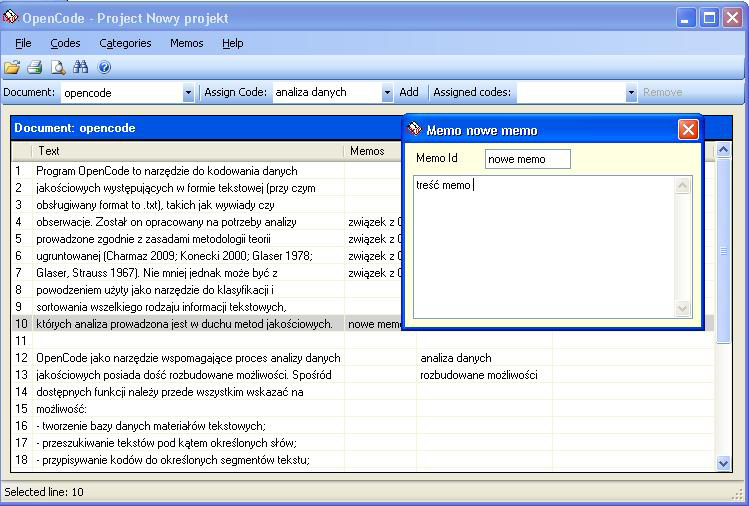
Task: Minimize the OpenCode main window
Action: point(686,19)
